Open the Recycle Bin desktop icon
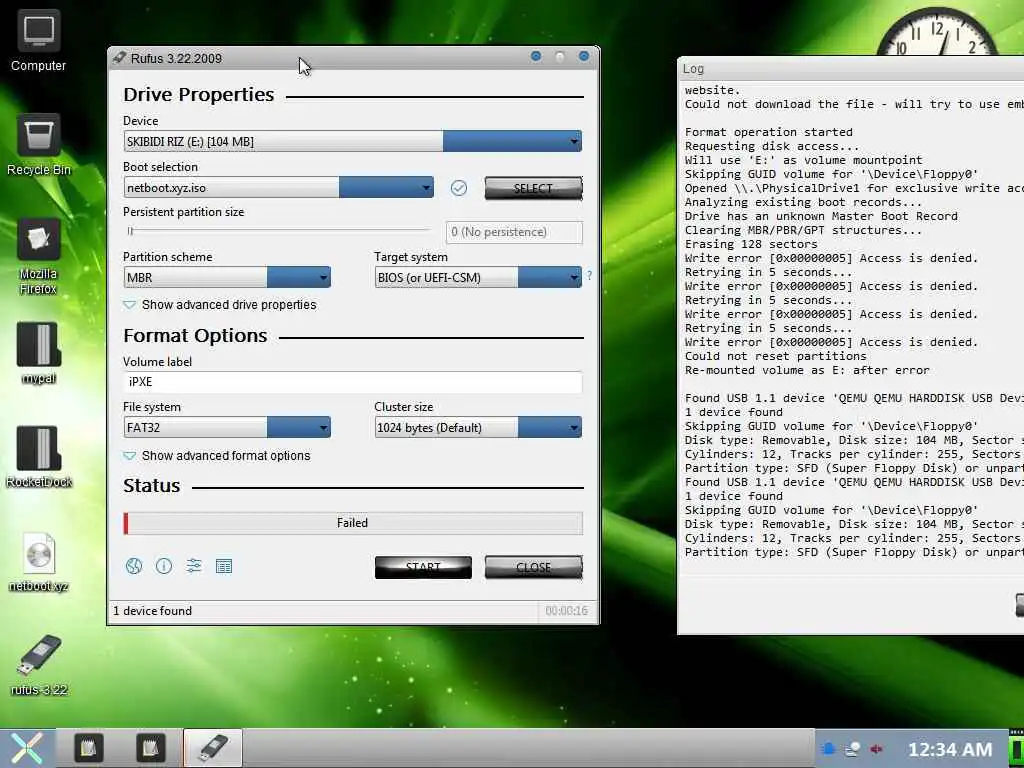1024x768 pixels. point(39,144)
